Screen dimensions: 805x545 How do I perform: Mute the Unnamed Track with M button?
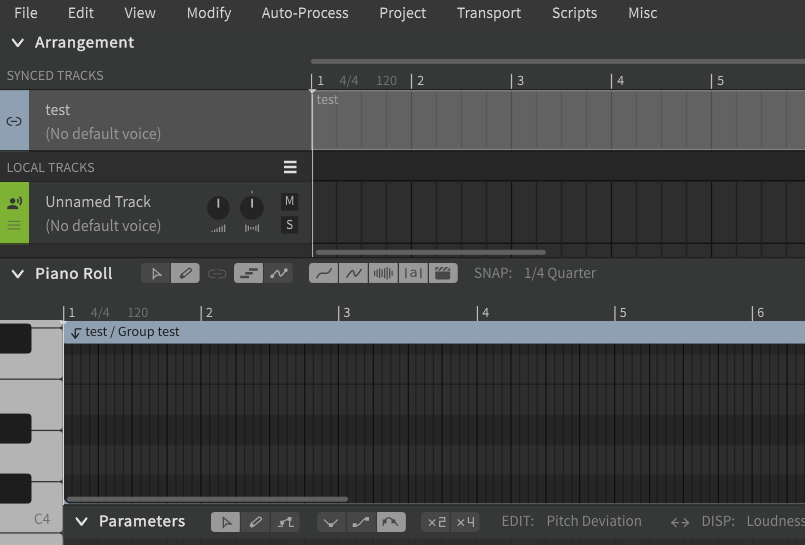[290, 201]
